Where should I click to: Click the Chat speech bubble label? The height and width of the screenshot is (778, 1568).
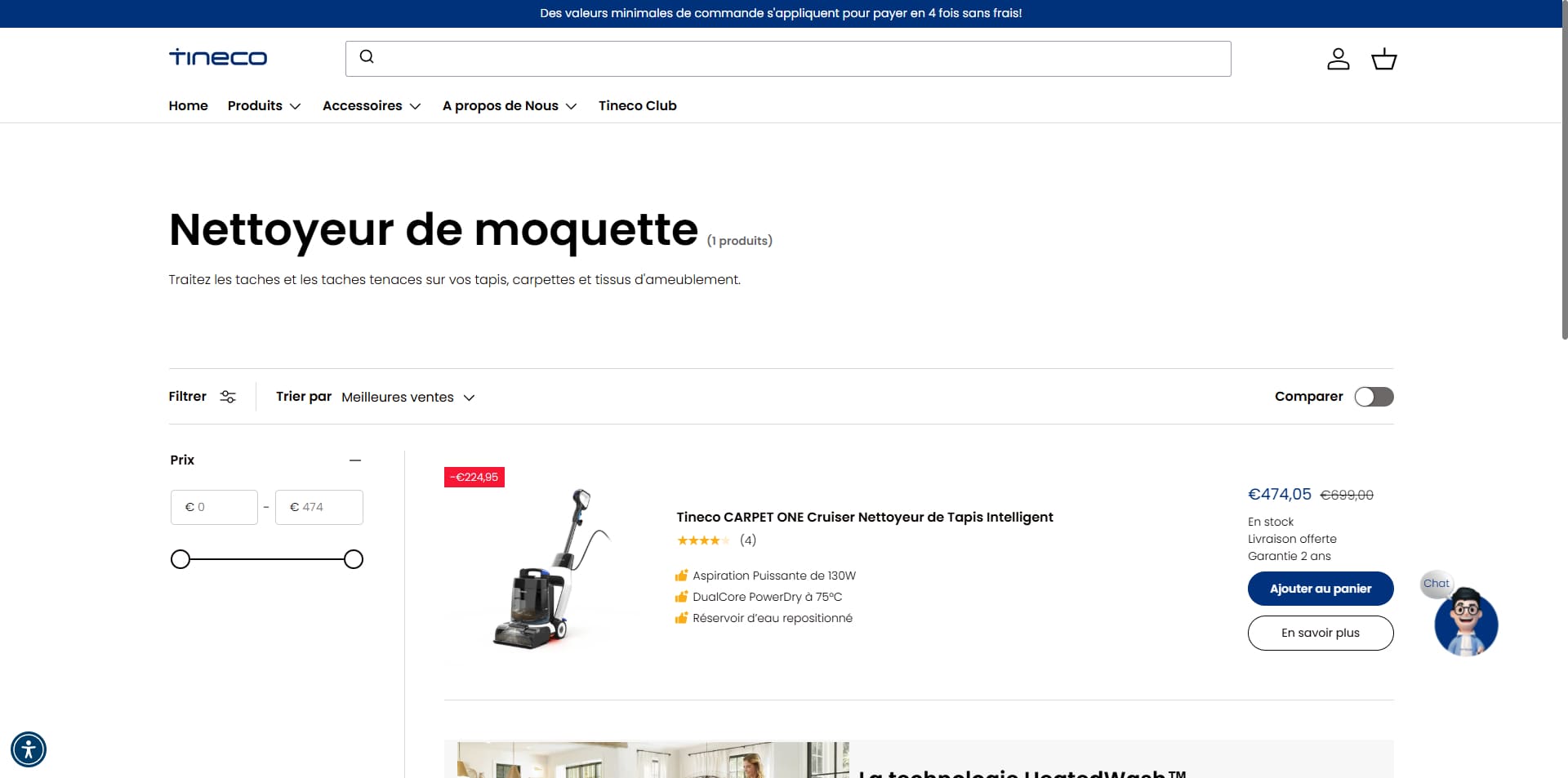[x=1436, y=583]
